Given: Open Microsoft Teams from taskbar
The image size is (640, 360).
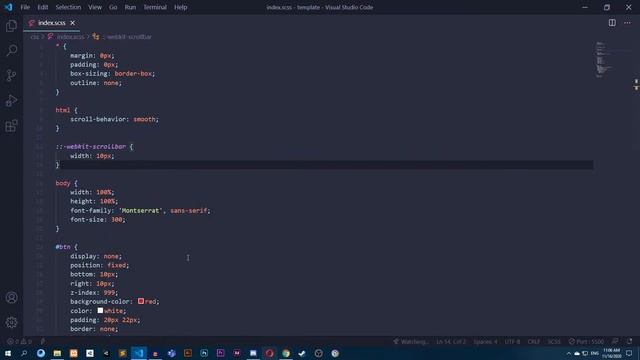Looking at the screenshot, I should coord(171,353).
